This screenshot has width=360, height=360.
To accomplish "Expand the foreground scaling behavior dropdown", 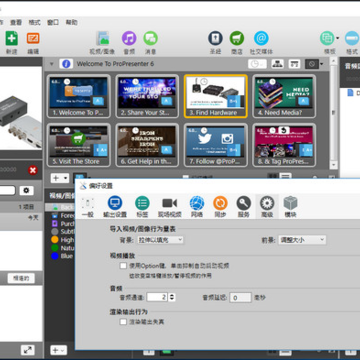I will pyautogui.click(x=302, y=240).
